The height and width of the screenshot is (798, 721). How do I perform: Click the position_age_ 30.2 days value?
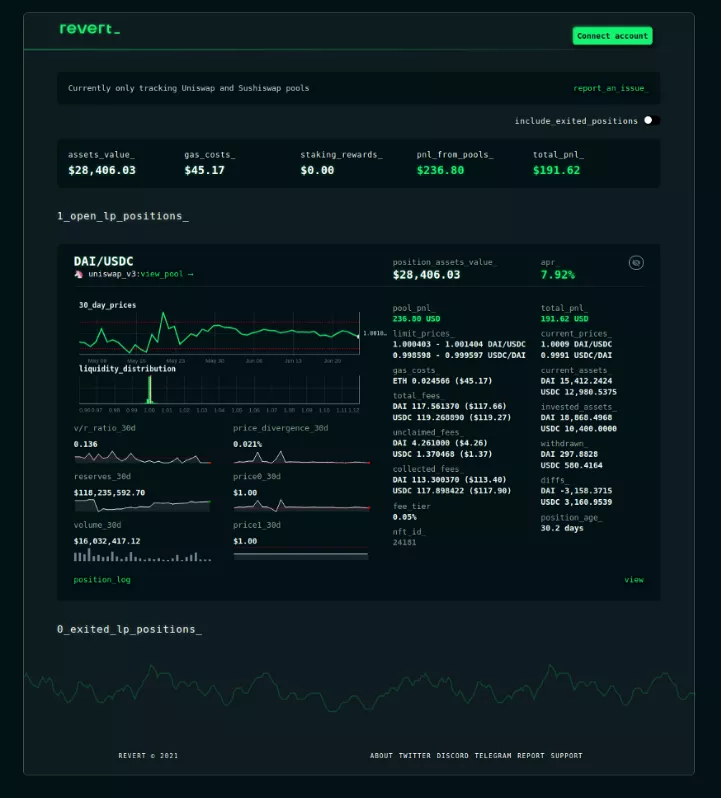click(562, 528)
